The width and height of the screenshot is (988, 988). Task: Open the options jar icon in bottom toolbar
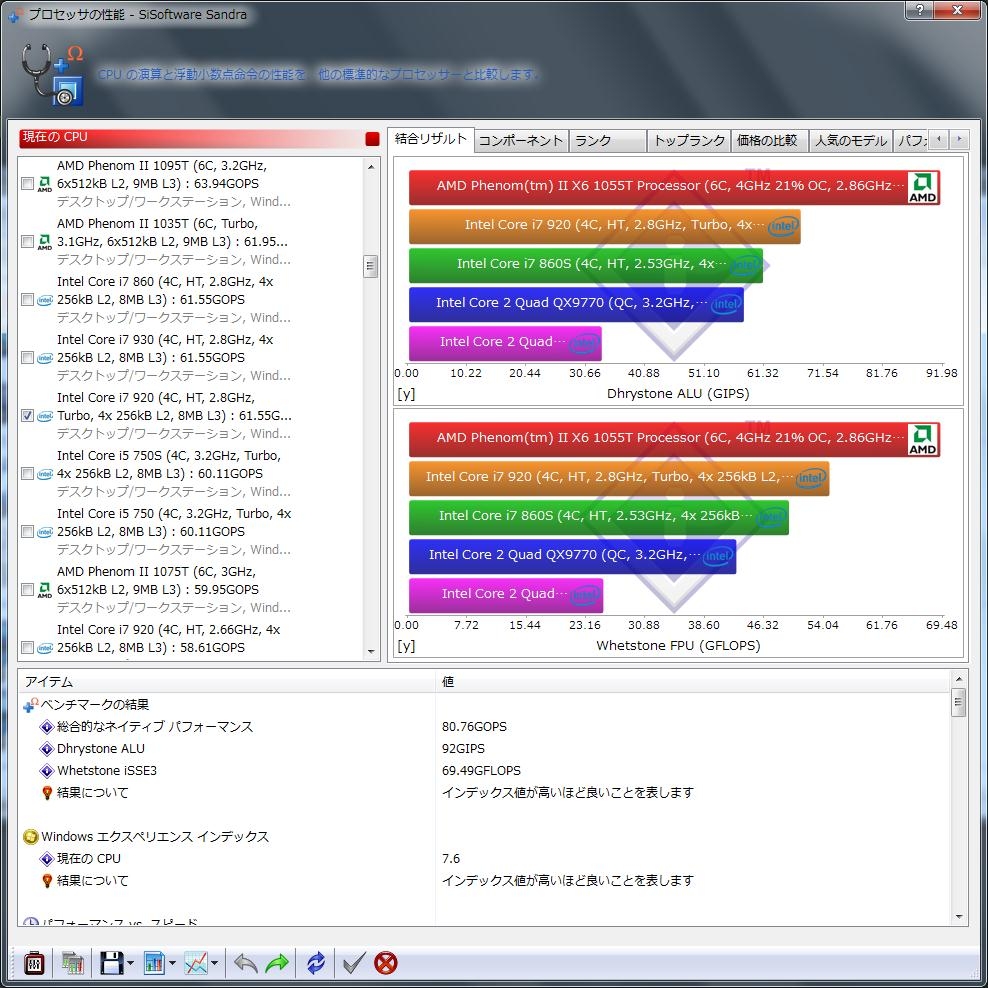[34, 963]
